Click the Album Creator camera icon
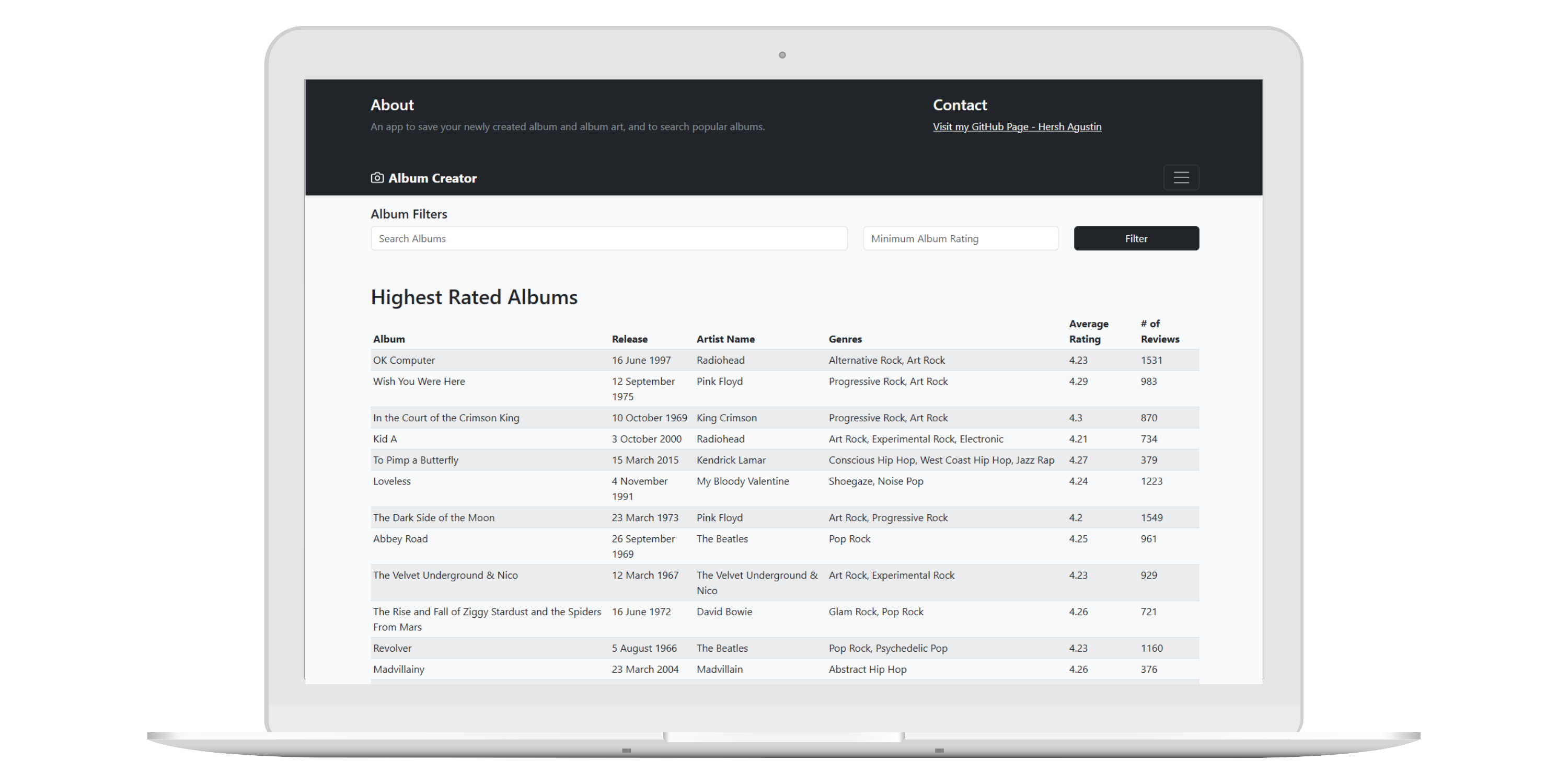The width and height of the screenshot is (1568, 784). 377,178
